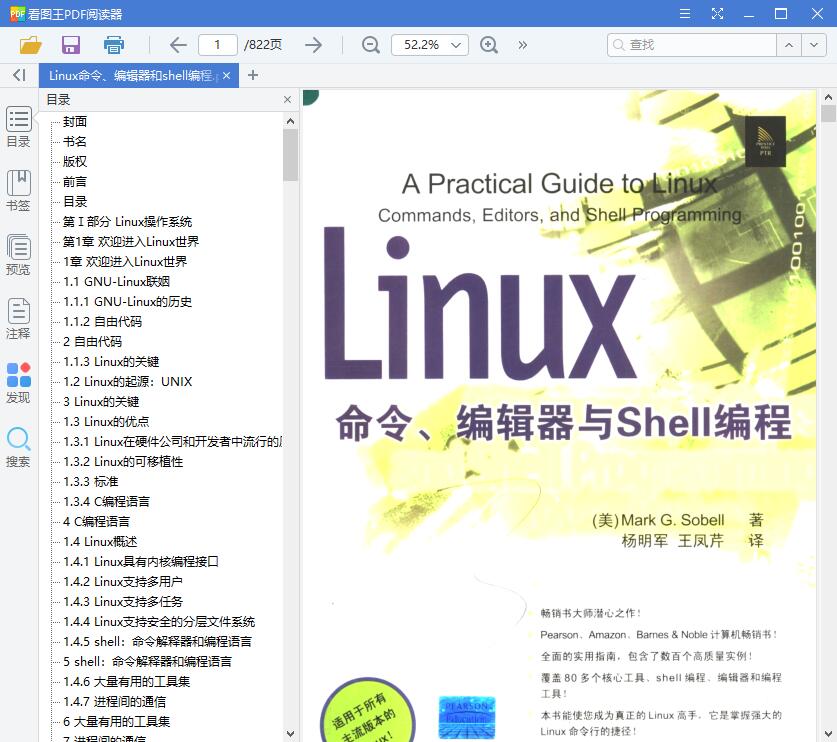Open a file with the folder icon
Viewport: 837px width, 742px height.
point(30,45)
